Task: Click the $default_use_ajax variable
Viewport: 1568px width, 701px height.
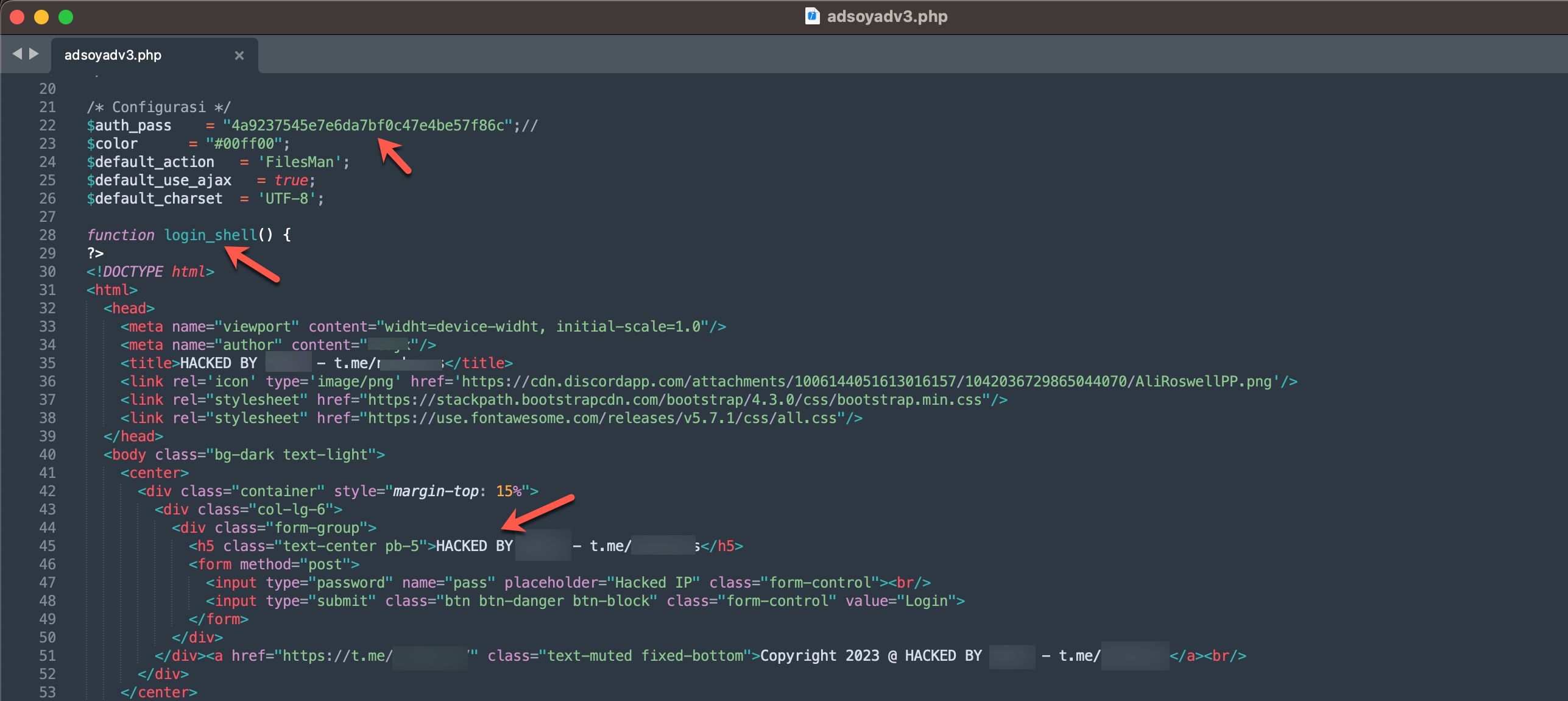Action: [x=159, y=180]
